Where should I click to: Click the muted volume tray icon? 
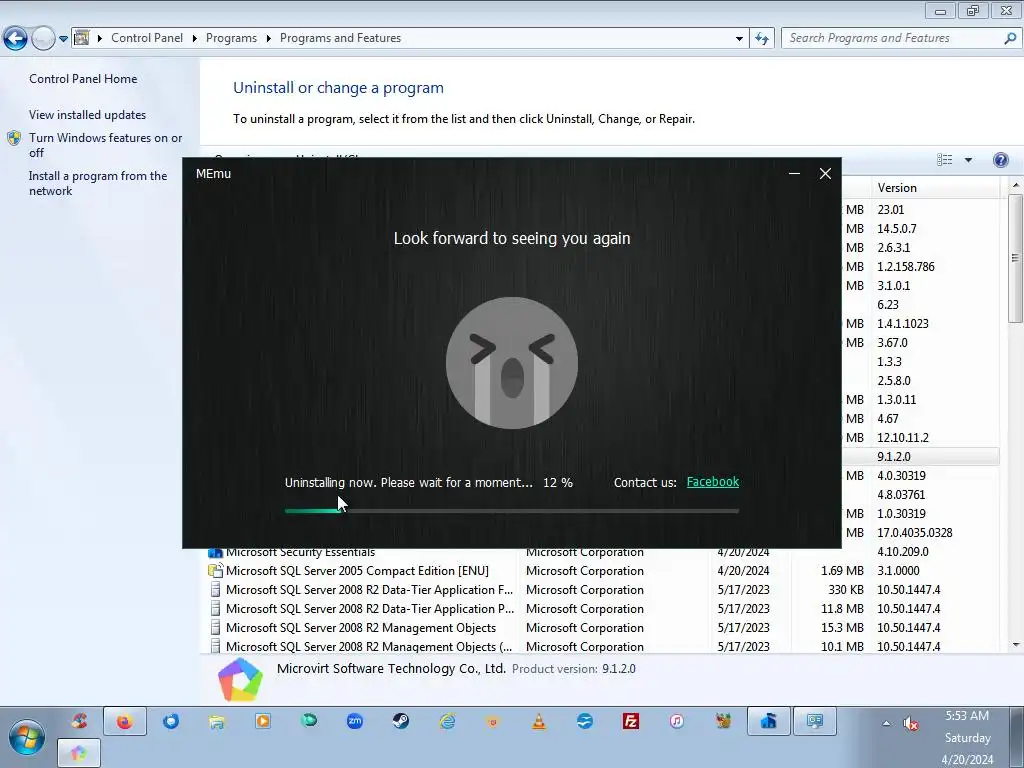910,723
